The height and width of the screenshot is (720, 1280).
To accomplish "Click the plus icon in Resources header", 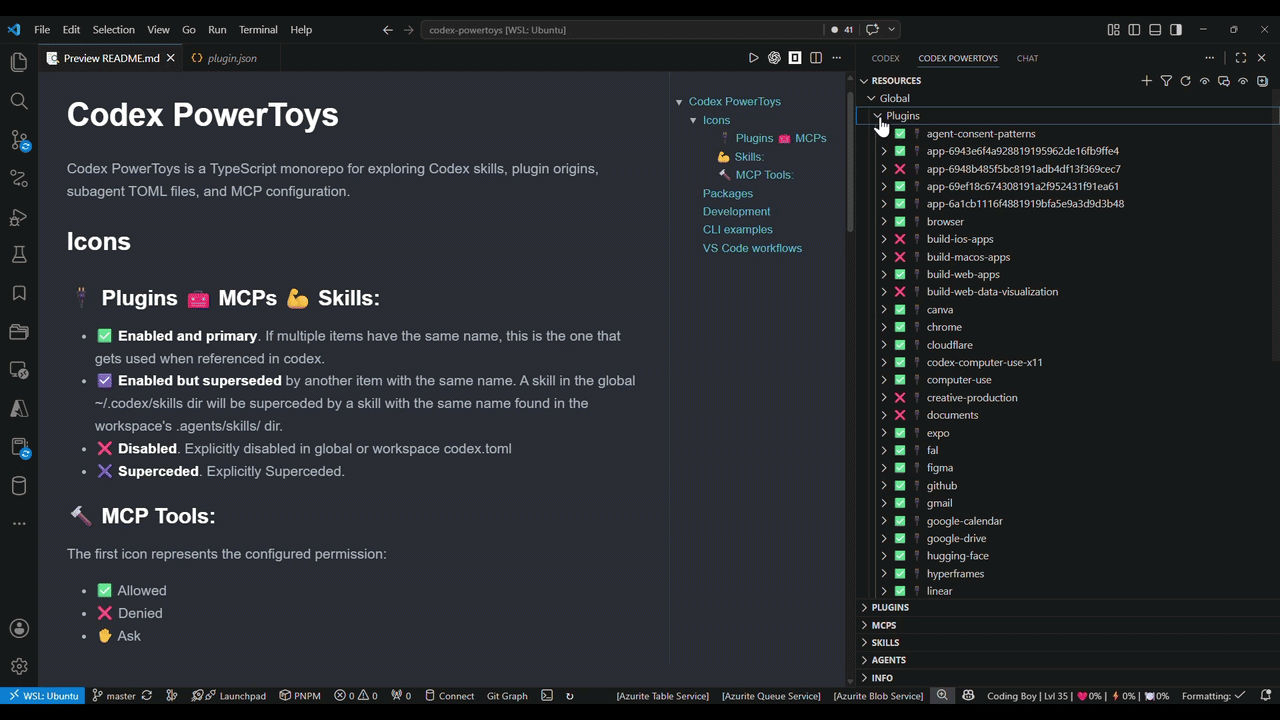I will tap(1147, 81).
